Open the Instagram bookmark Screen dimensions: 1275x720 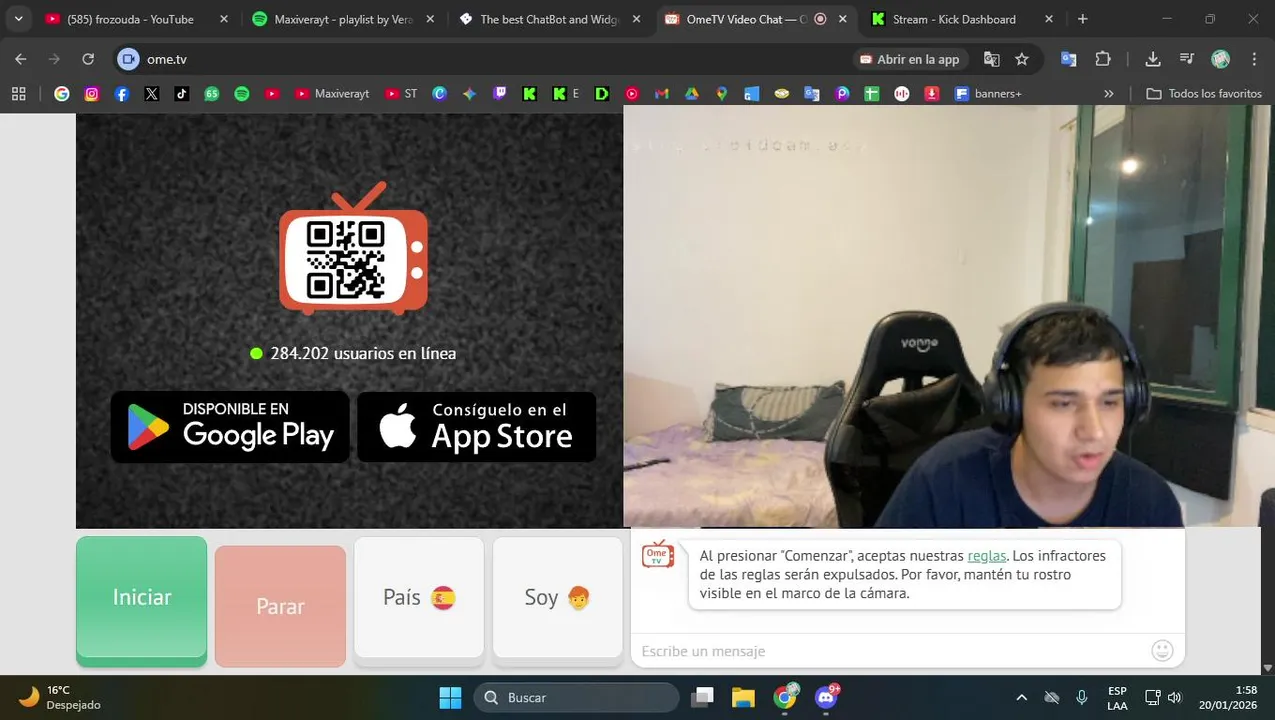click(x=92, y=93)
